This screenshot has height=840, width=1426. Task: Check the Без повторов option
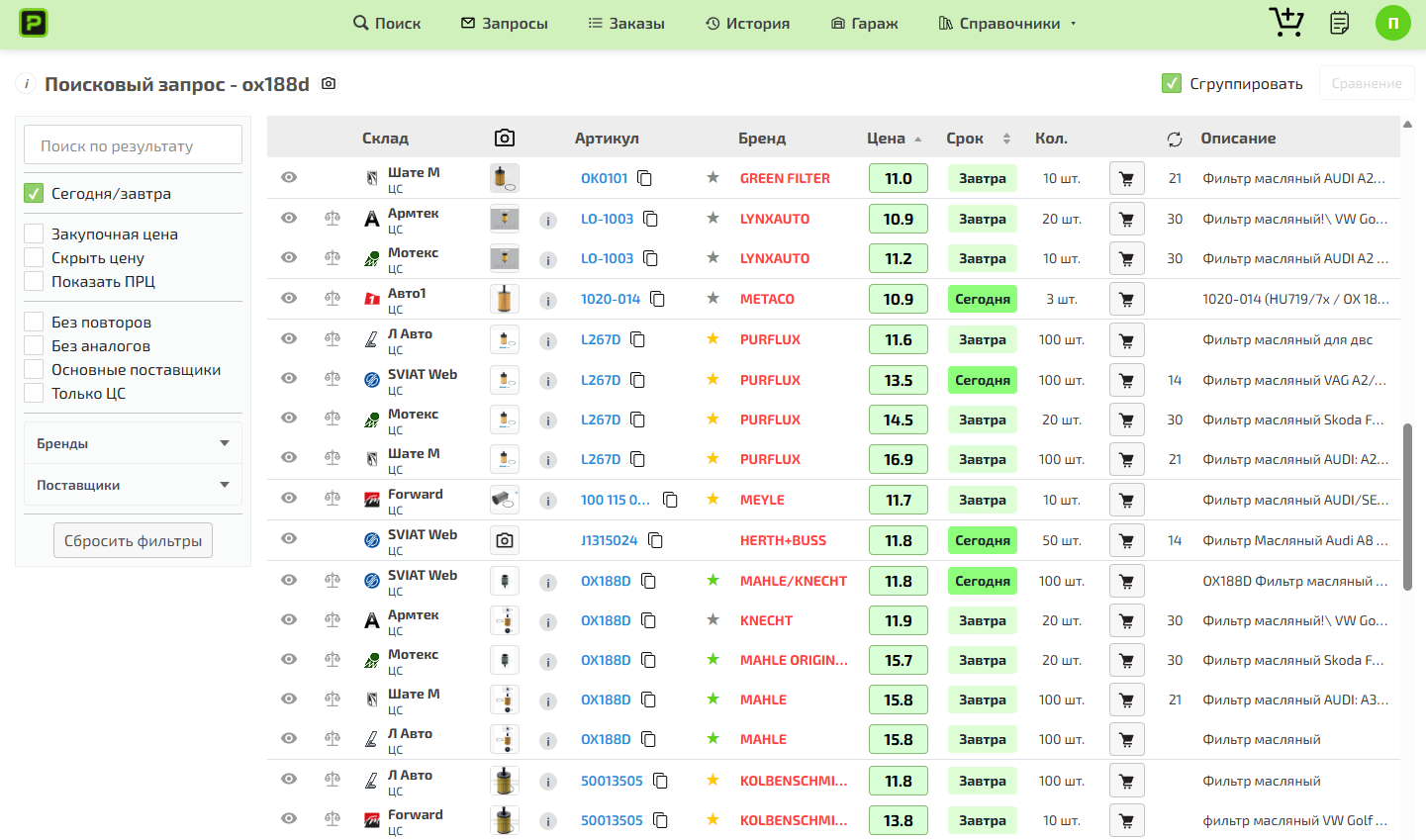[x=34, y=322]
